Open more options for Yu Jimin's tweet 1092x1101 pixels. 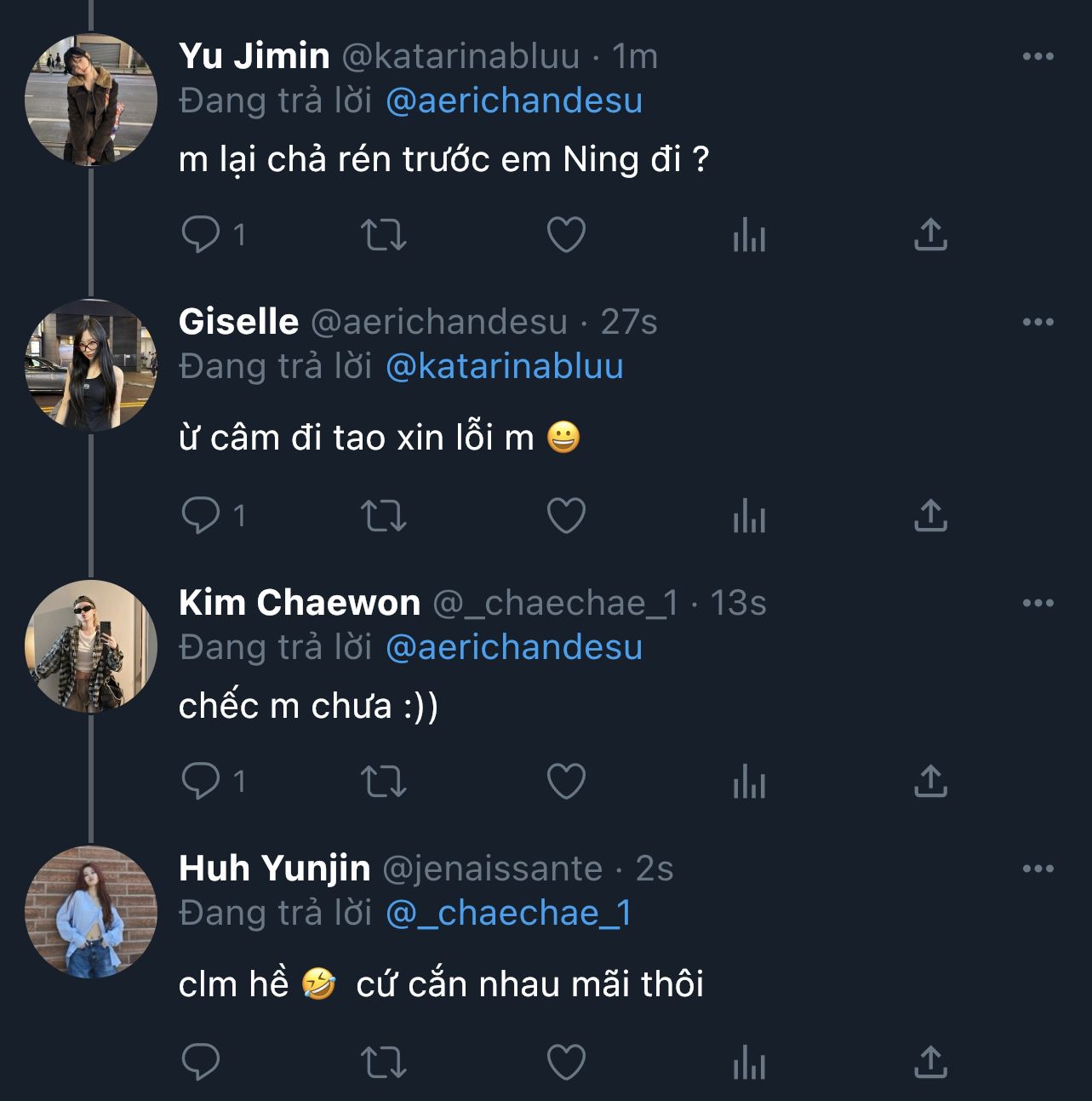[x=1038, y=57]
